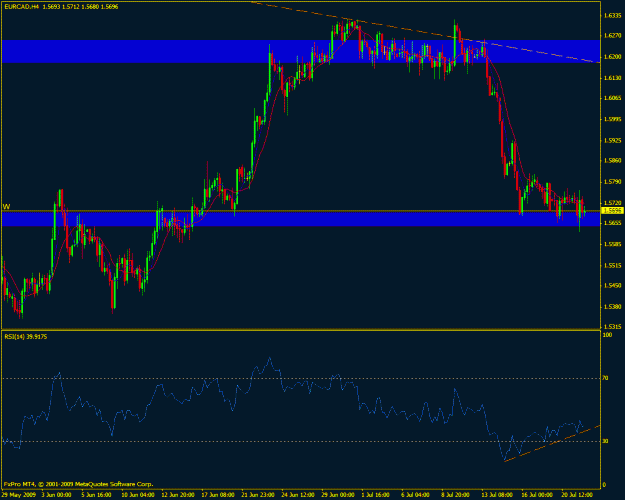625x500 pixels.
Task: Click the RSI(14) 39.9175 indicator label
Action: tap(26, 337)
